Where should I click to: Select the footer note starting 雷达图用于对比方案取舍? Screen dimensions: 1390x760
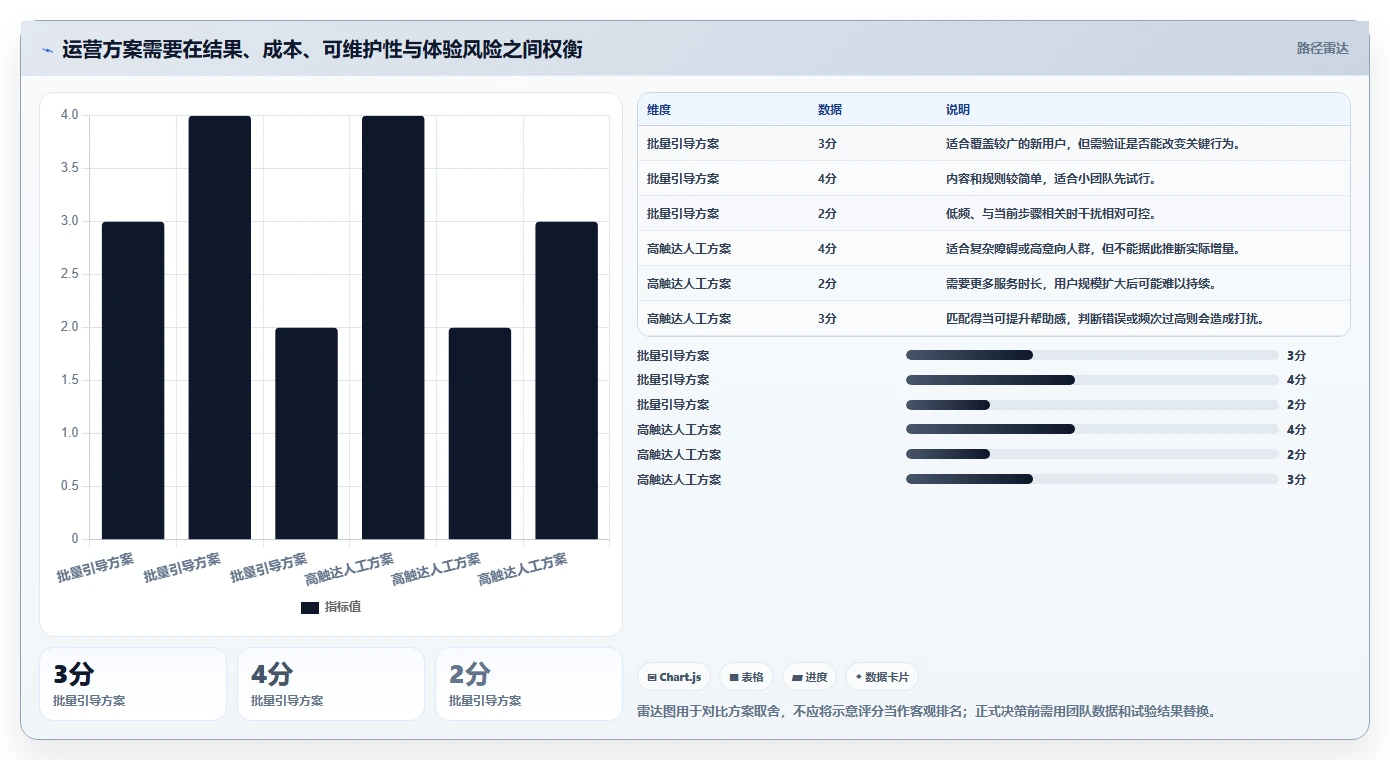click(927, 712)
